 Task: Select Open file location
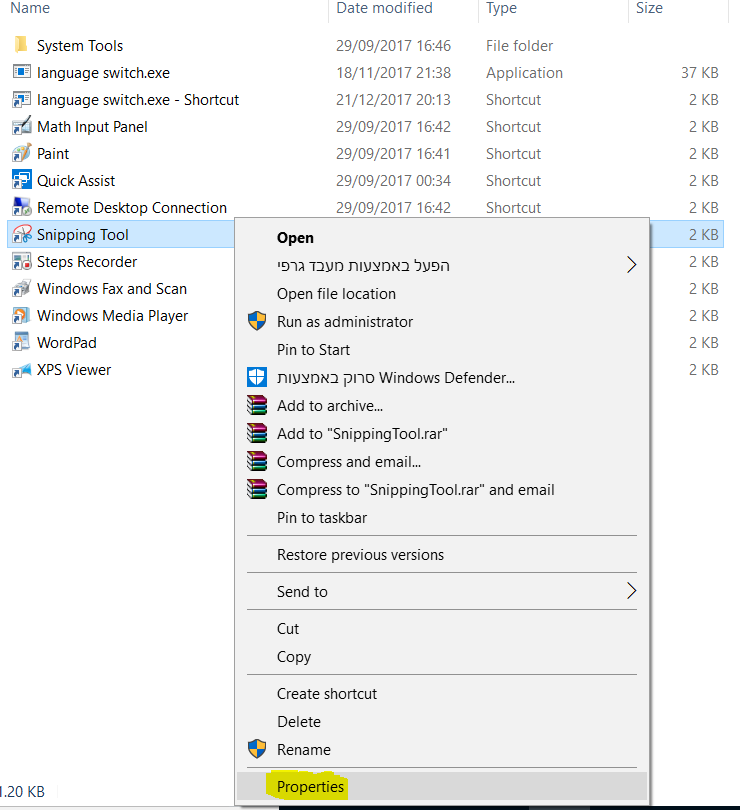[442, 293]
